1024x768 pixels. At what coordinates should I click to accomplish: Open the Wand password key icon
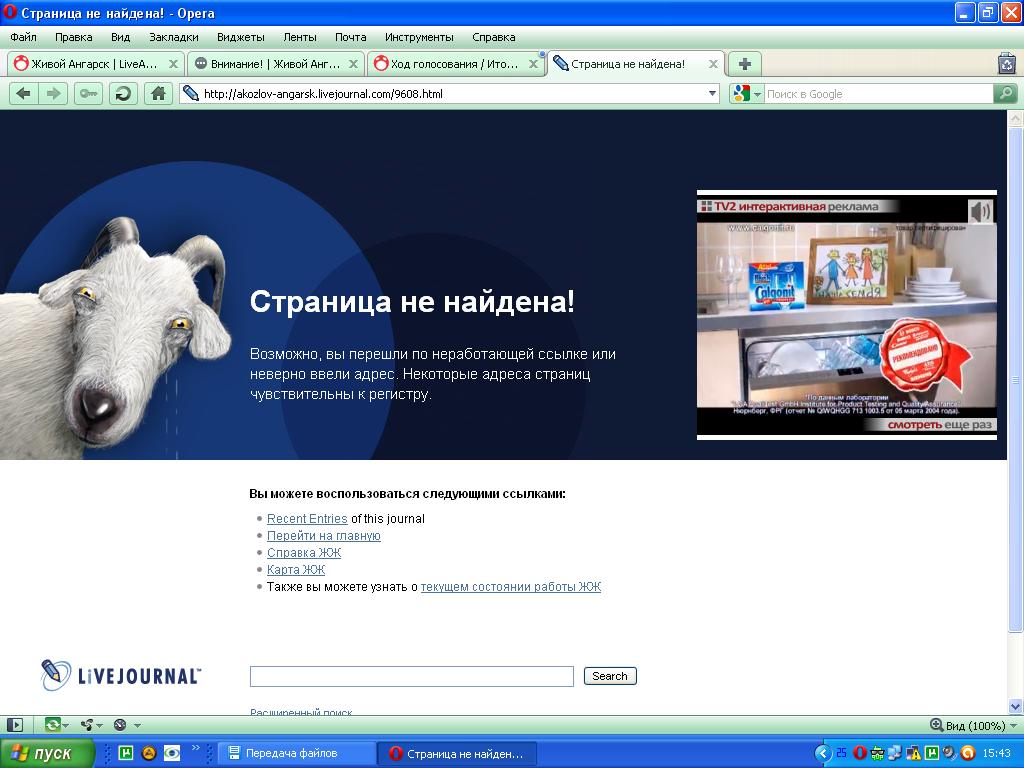point(88,94)
